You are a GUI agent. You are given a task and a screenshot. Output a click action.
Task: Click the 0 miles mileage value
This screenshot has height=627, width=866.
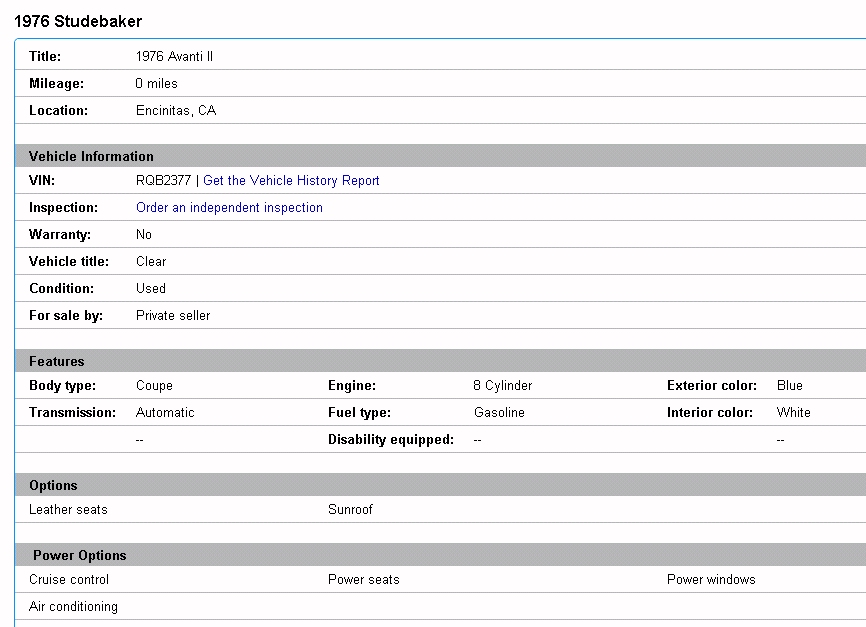coord(156,84)
